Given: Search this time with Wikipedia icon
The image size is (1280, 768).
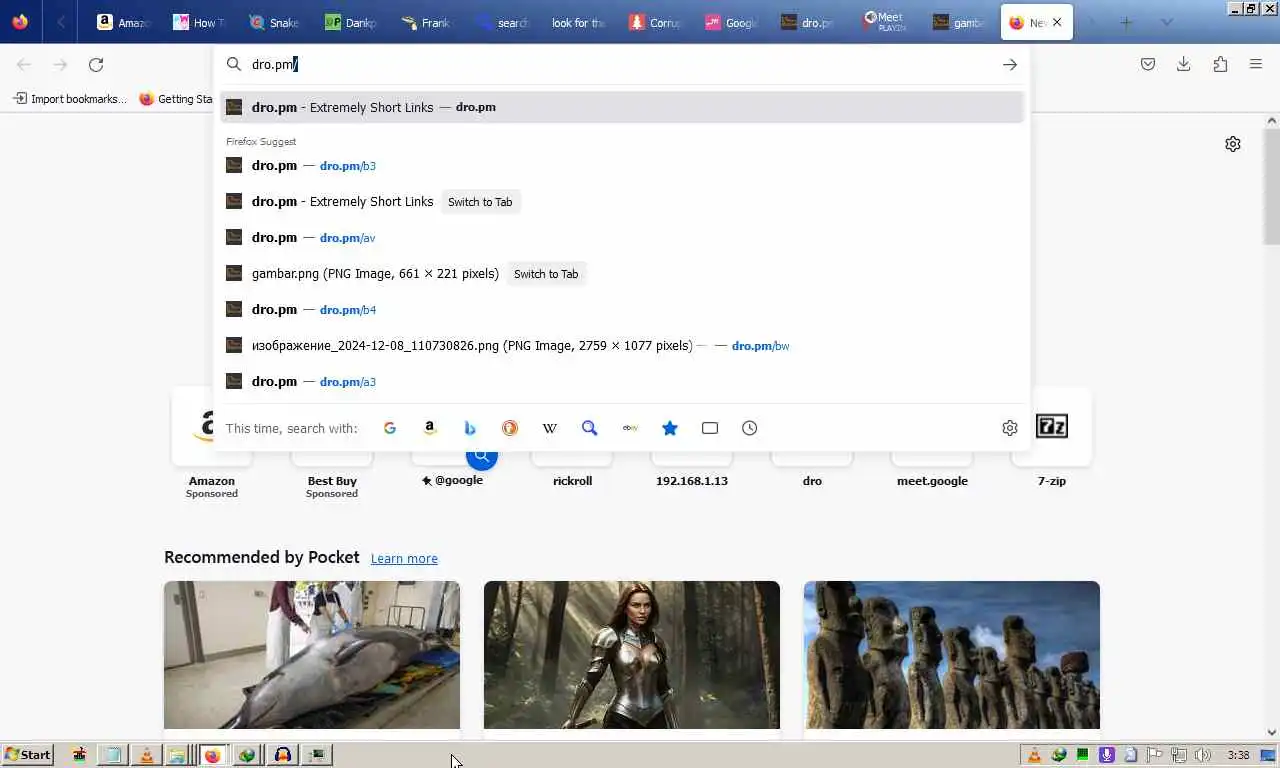Looking at the screenshot, I should coord(550,428).
